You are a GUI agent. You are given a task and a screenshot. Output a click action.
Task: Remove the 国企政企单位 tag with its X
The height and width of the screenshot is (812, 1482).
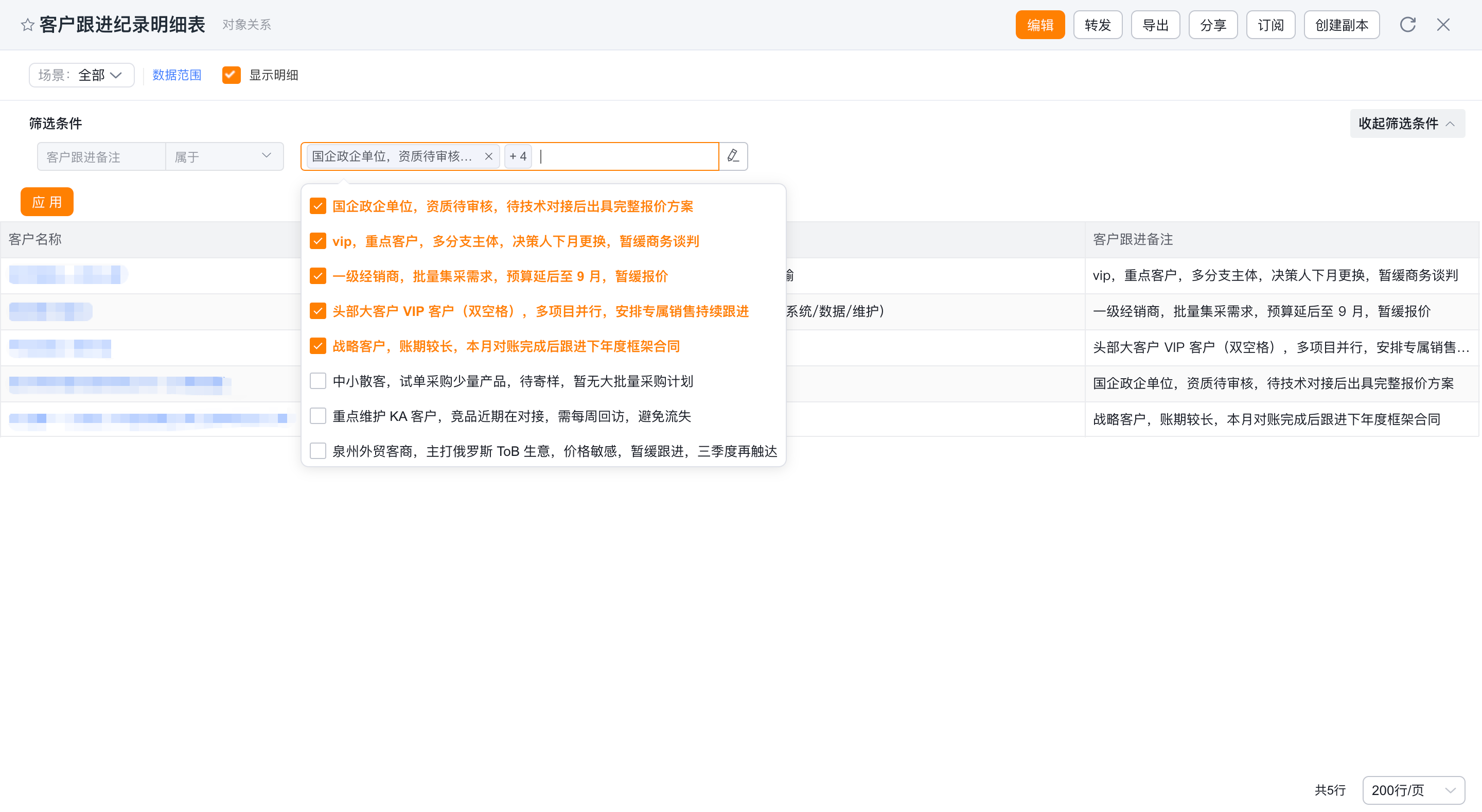(488, 156)
